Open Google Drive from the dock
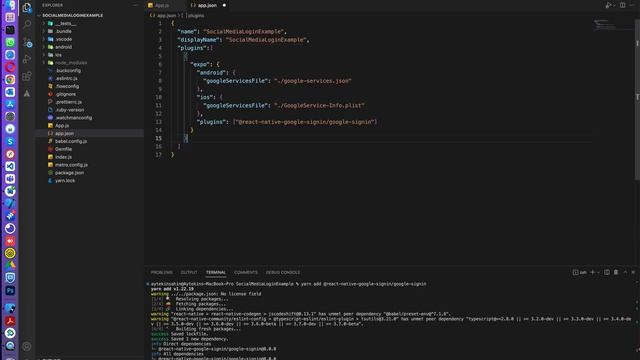 click(x=10, y=265)
